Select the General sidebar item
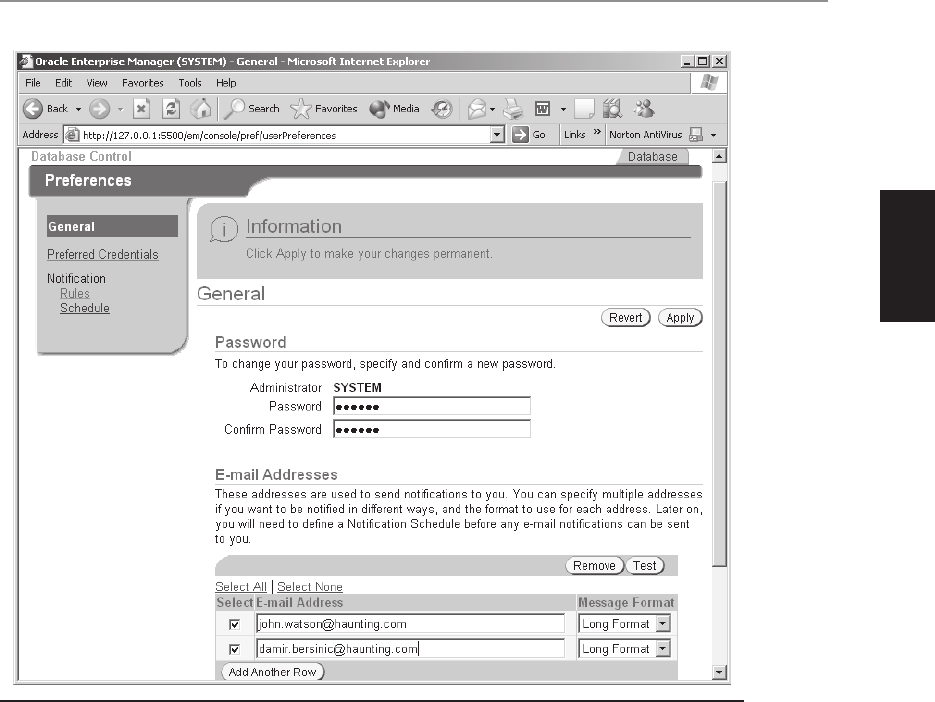This screenshot has width=935, height=702. [x=112, y=227]
